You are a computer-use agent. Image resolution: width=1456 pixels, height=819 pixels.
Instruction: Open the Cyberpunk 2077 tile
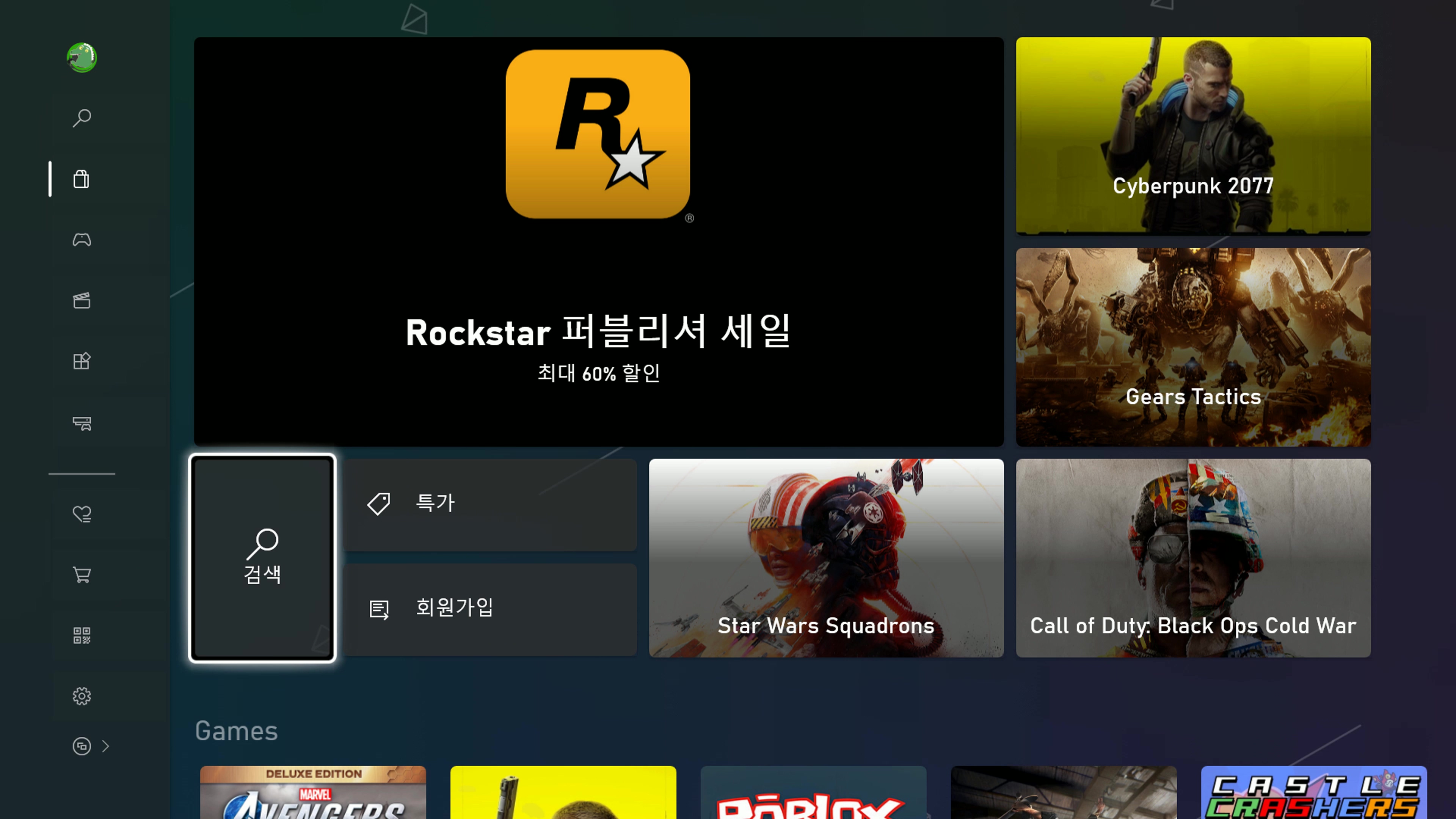1193,136
